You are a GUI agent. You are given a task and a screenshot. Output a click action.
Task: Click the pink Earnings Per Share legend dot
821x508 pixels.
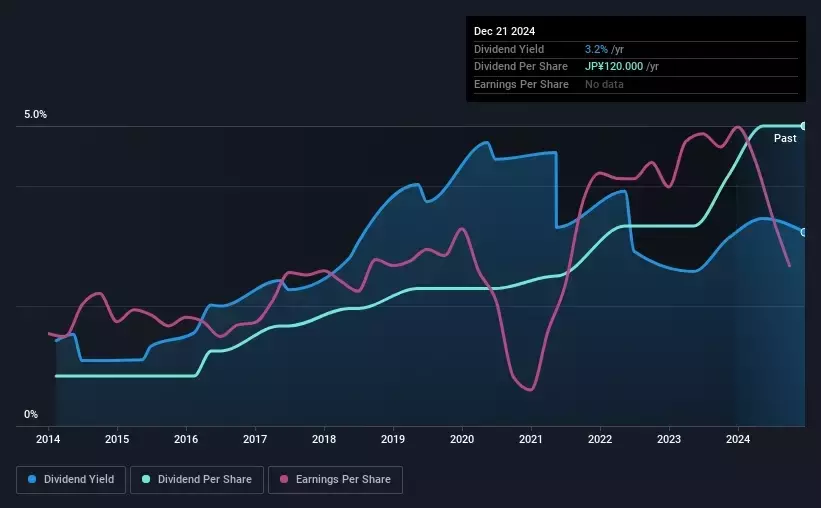tap(284, 479)
